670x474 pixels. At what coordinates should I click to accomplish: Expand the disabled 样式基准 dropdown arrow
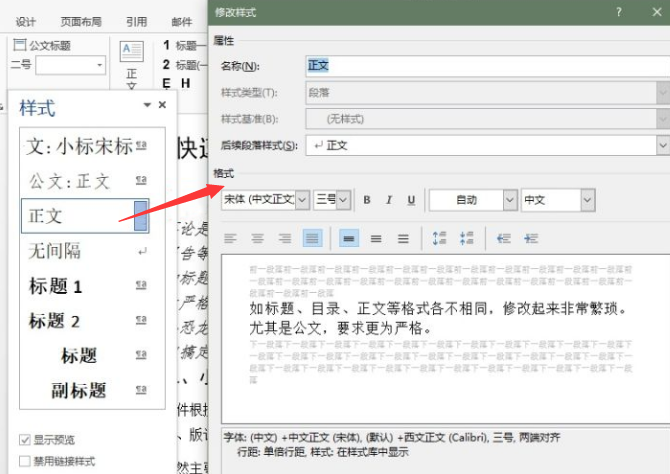pos(663,119)
